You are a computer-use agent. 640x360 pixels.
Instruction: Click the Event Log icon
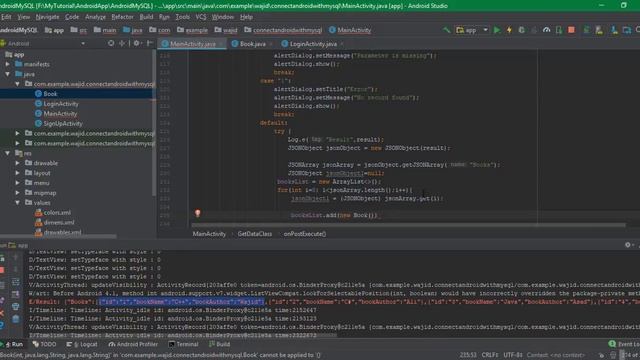[x=612, y=344]
